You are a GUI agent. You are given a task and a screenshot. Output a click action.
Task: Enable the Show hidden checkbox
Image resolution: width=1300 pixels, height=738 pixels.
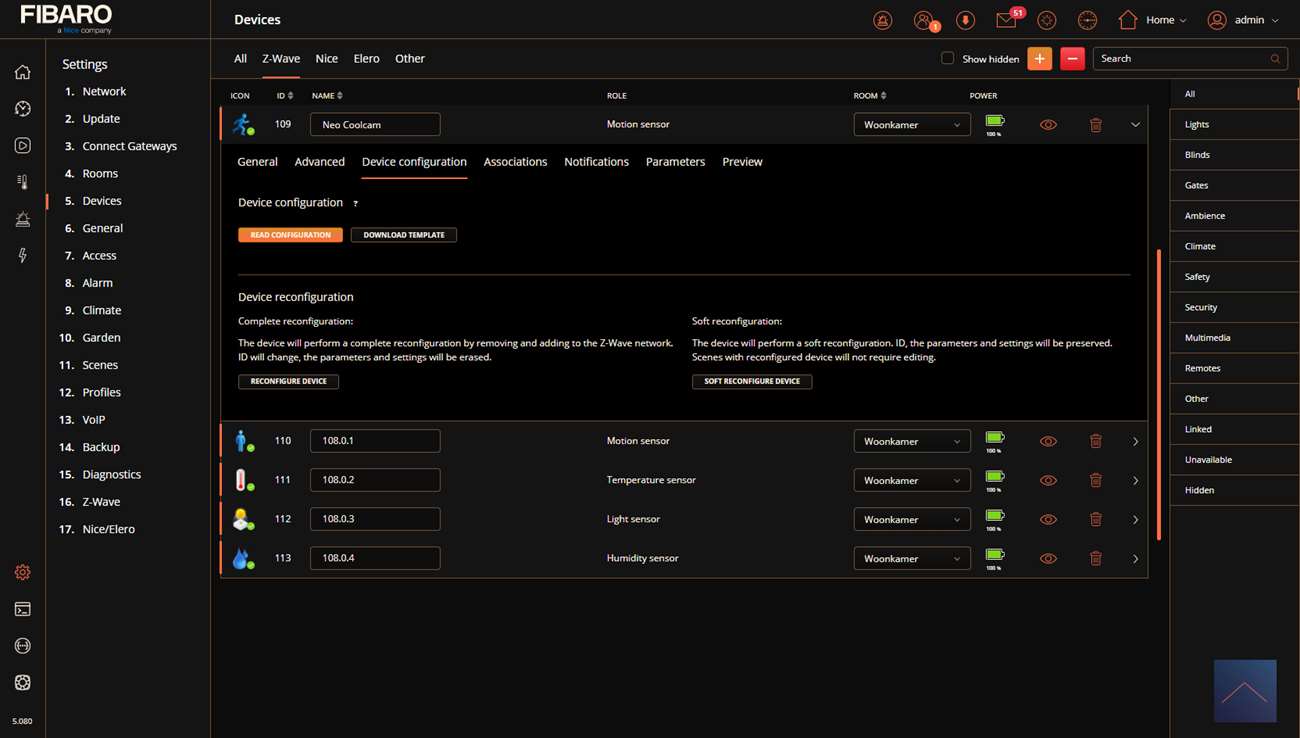pyautogui.click(x=947, y=59)
